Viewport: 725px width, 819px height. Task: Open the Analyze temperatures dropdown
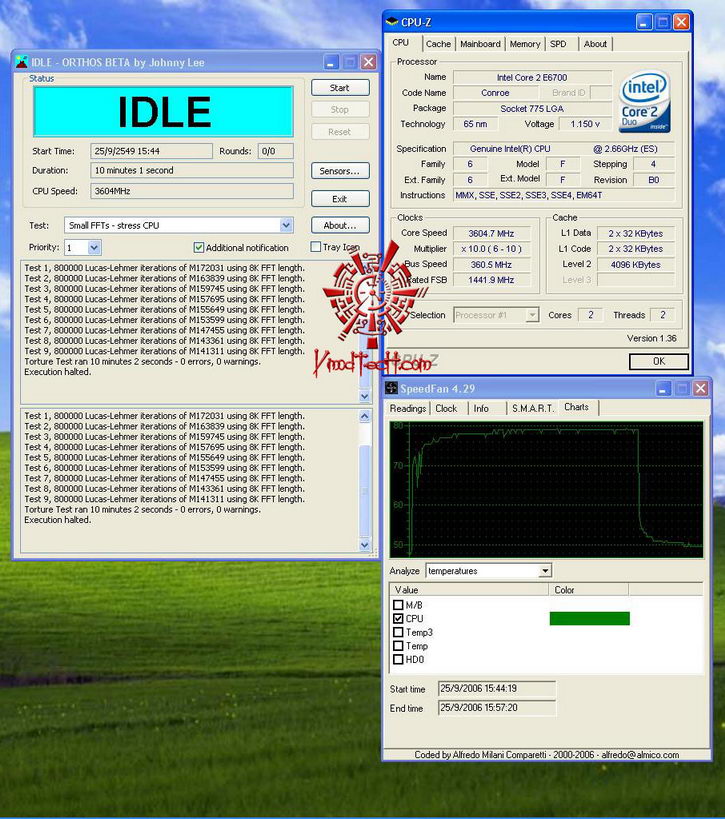pyautogui.click(x=545, y=571)
